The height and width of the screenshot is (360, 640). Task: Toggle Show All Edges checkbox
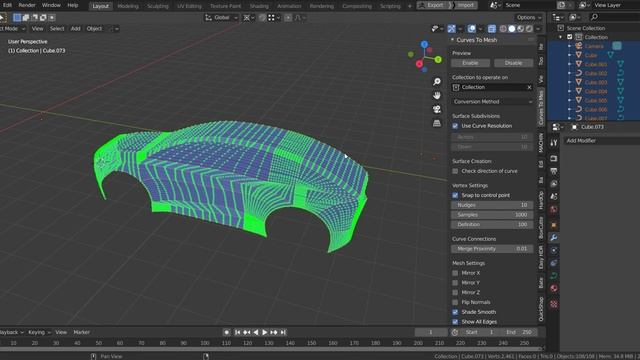click(455, 322)
